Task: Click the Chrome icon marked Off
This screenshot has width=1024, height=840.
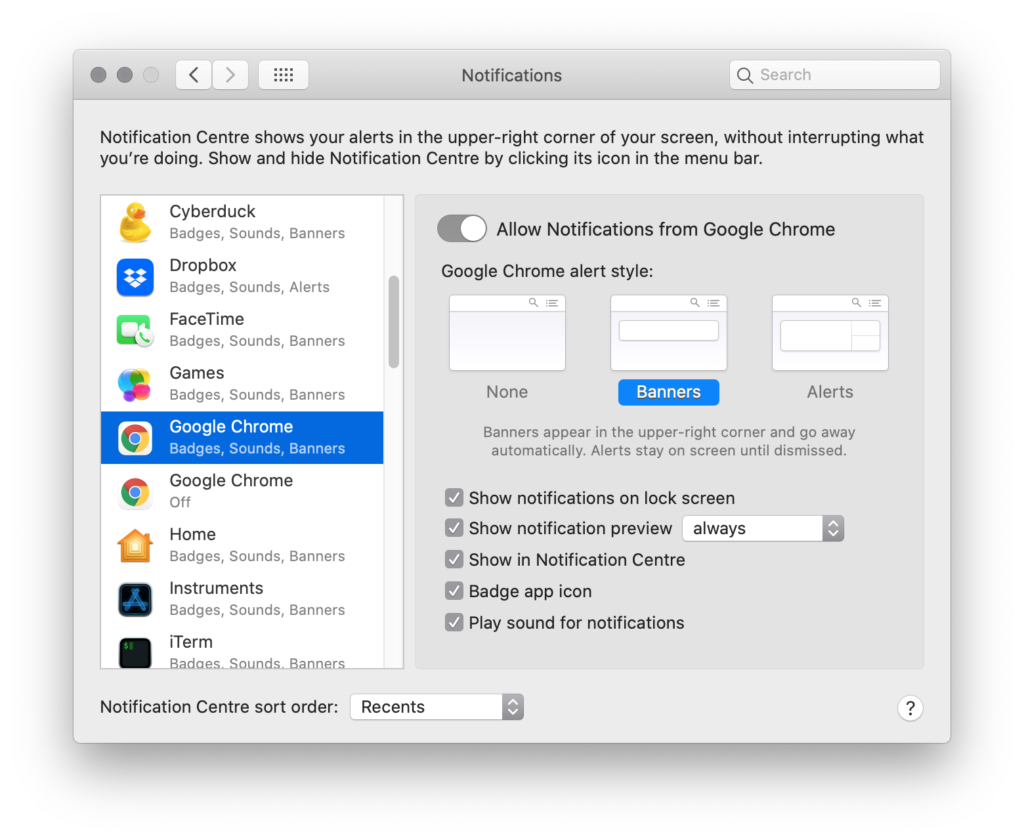Action: 135,492
